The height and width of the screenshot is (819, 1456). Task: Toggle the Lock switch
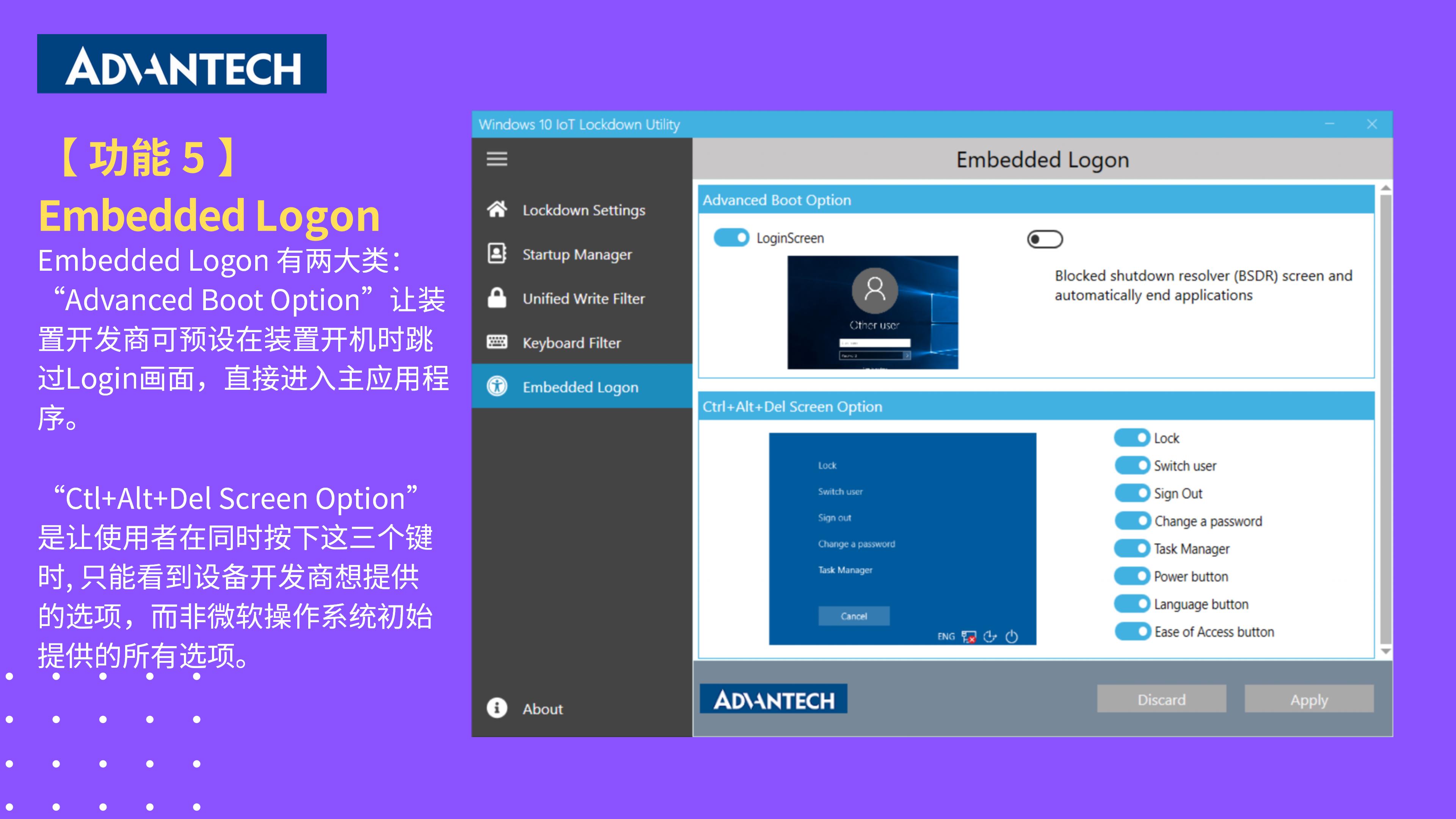click(x=1132, y=438)
